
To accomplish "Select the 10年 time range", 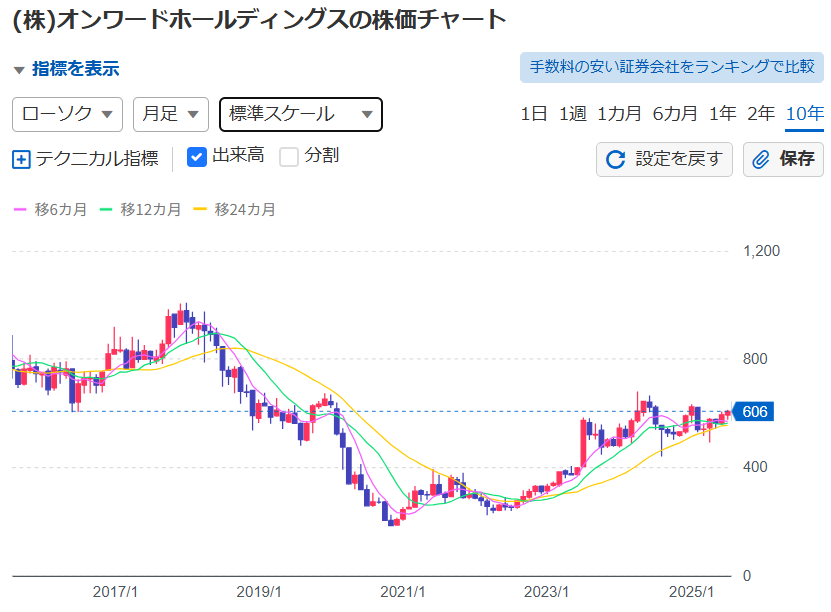I will pyautogui.click(x=805, y=114).
